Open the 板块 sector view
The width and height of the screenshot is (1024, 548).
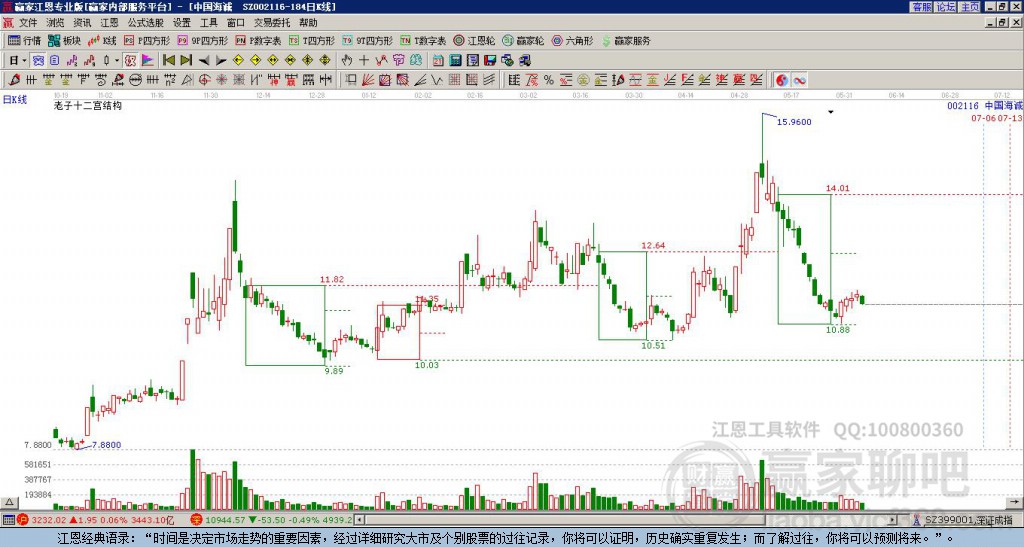(64, 40)
